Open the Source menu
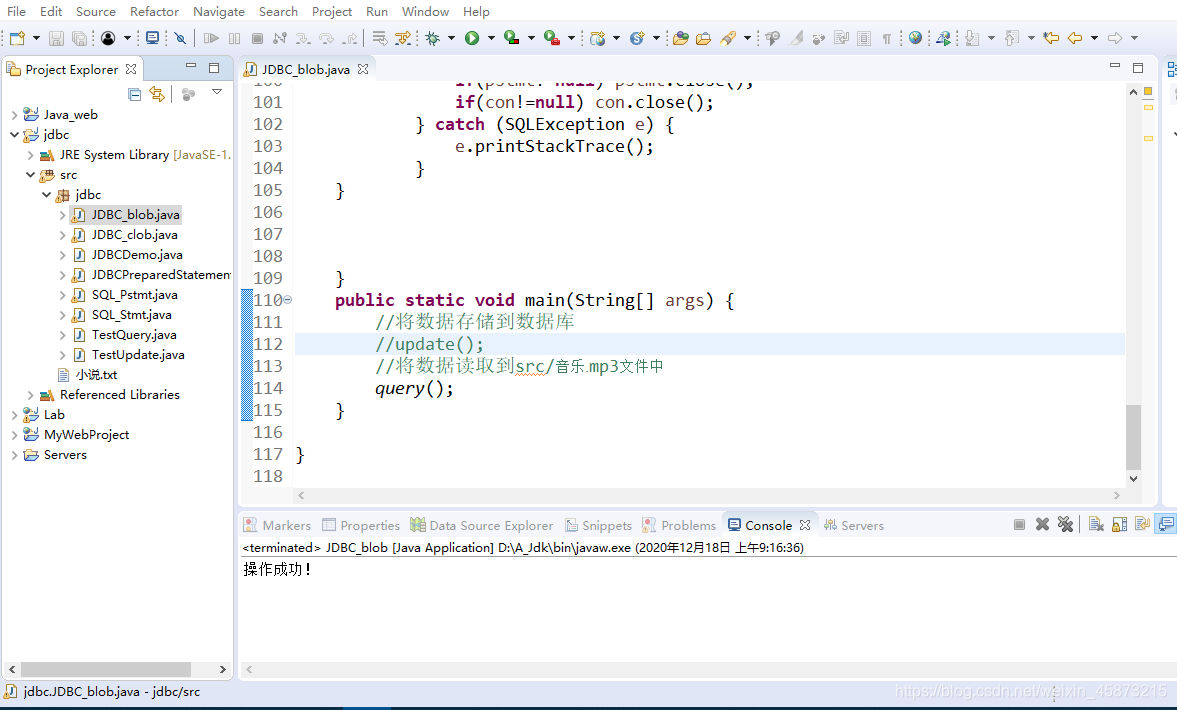This screenshot has width=1177, height=710. 95,11
